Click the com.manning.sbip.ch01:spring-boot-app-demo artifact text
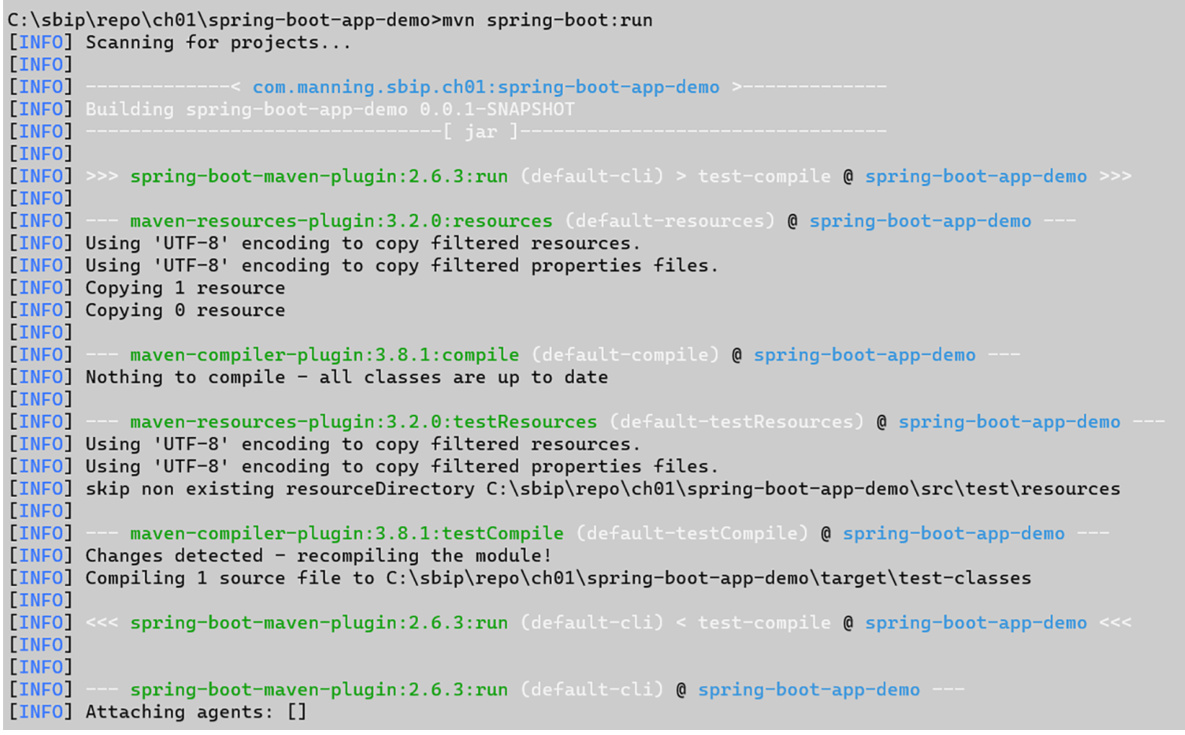This screenshot has height=735, width=1185. 485,87
